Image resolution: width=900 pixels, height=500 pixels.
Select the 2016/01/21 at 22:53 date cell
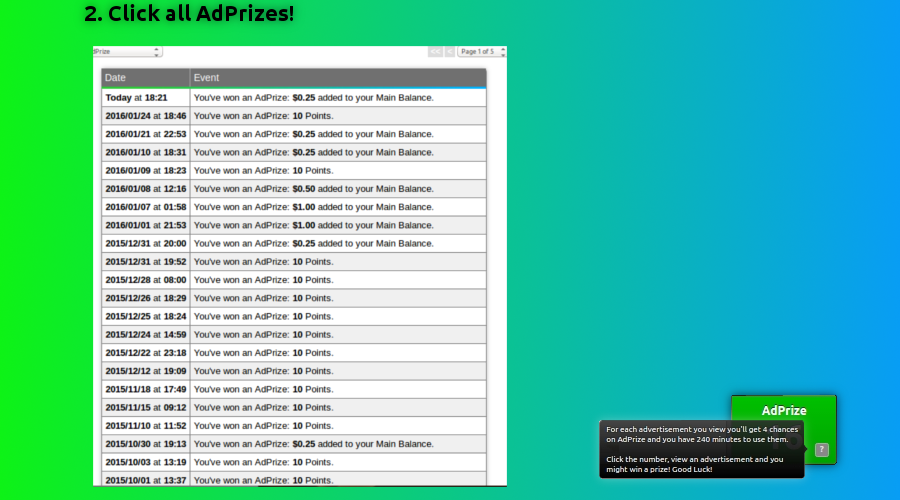tap(146, 134)
